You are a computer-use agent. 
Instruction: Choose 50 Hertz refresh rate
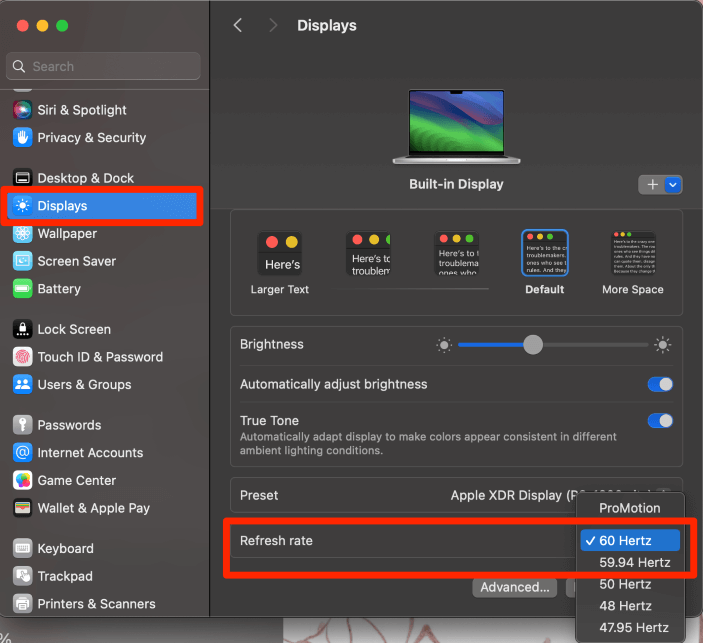coord(630,584)
